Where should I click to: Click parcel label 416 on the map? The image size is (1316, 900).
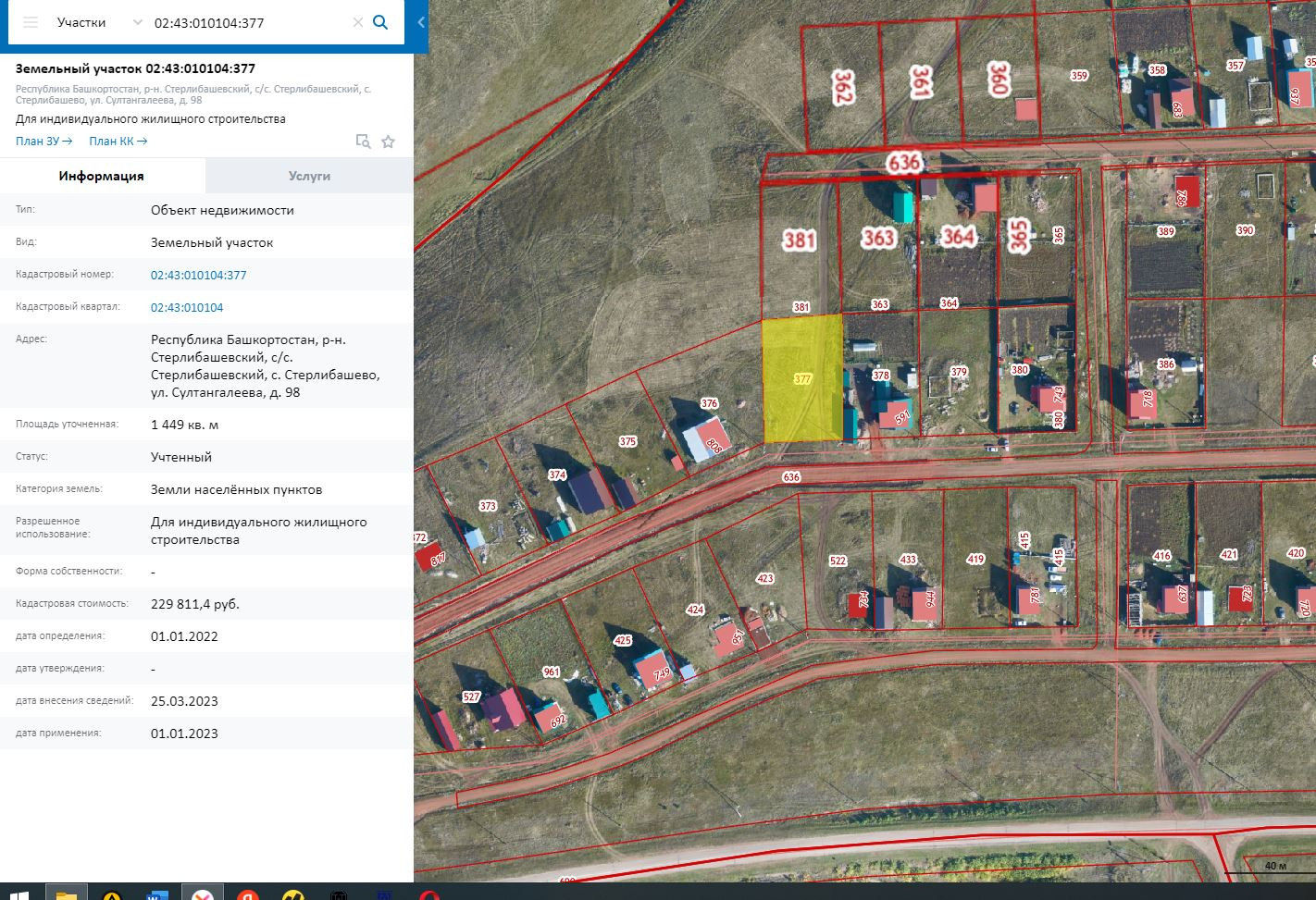(1161, 556)
